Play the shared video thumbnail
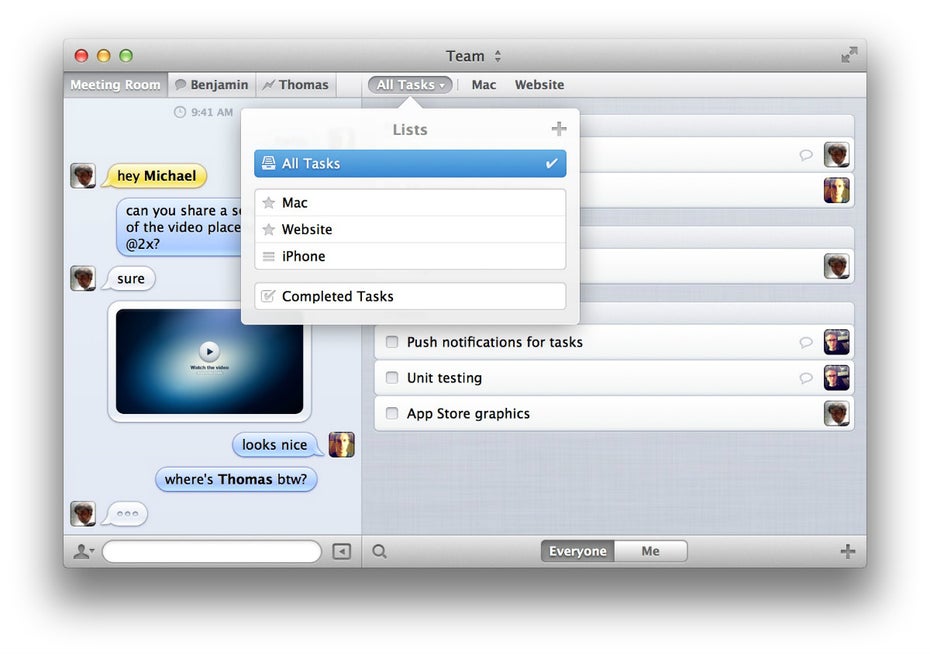This screenshot has width=930, height=656. point(209,351)
